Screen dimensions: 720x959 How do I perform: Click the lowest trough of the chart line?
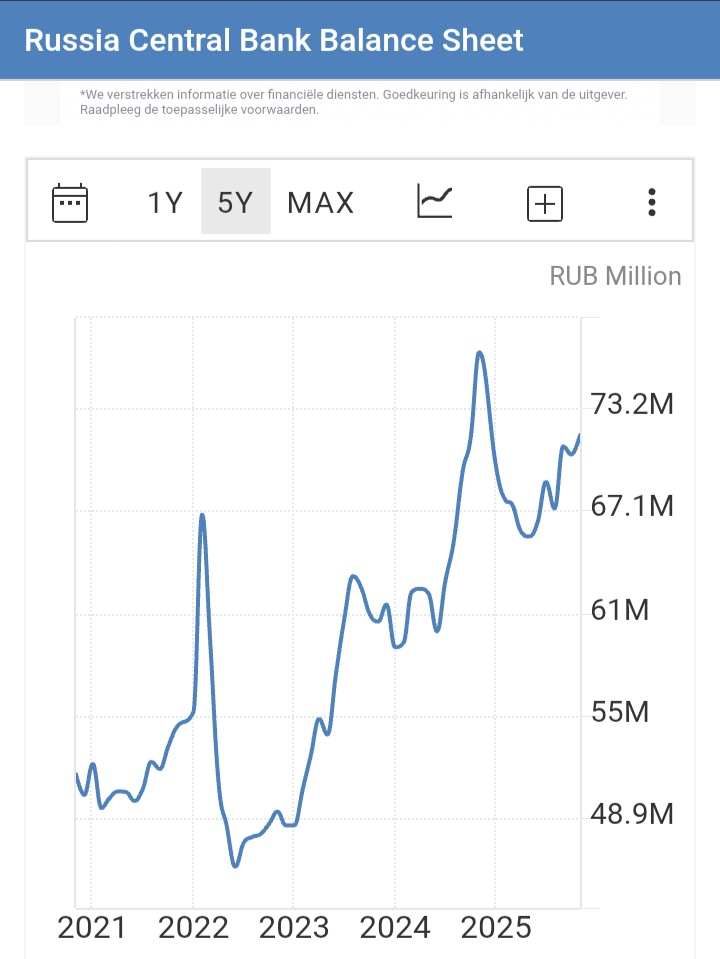click(235, 866)
